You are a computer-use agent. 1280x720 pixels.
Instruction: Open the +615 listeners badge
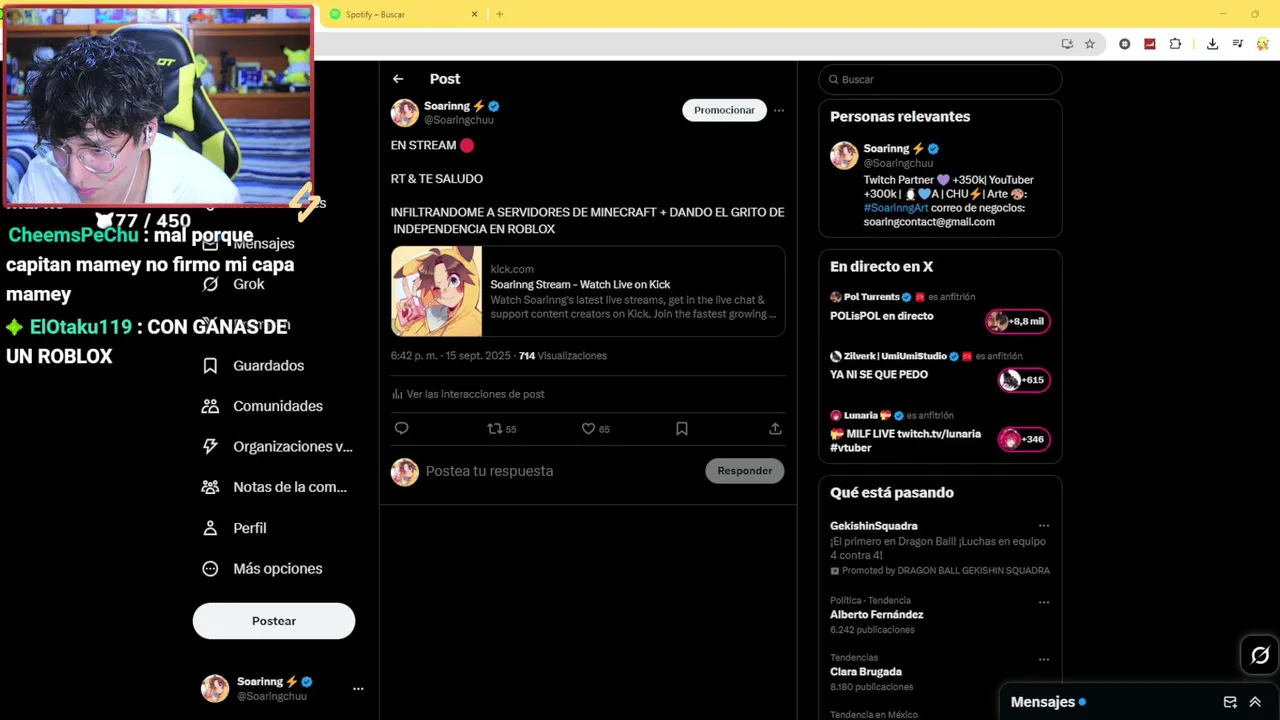(1024, 380)
